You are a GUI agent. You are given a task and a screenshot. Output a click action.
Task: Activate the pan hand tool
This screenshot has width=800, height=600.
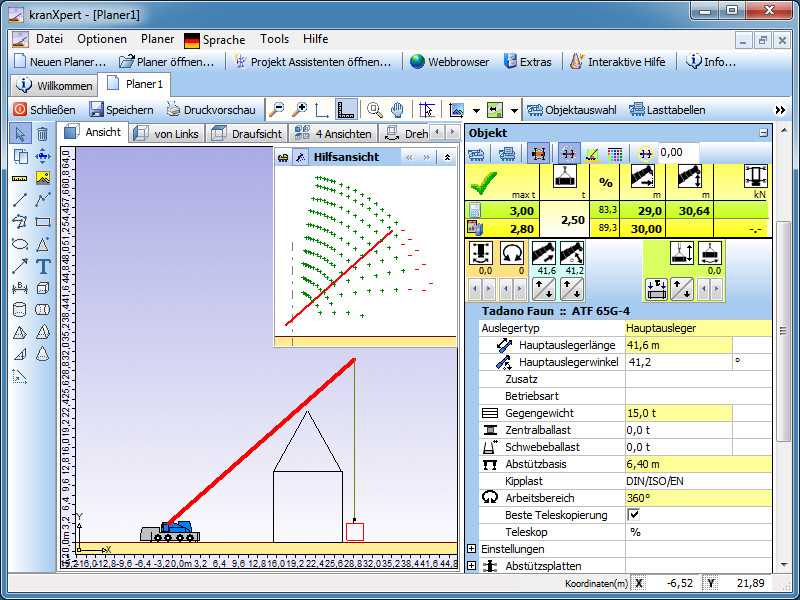(x=397, y=110)
